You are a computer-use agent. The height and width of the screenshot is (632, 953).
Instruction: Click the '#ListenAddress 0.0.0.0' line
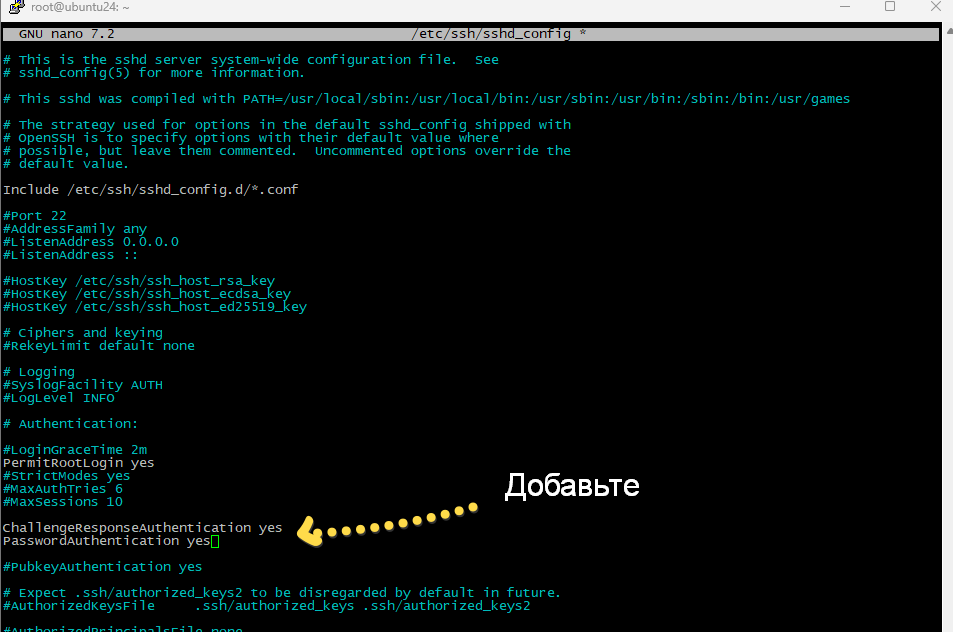click(91, 241)
